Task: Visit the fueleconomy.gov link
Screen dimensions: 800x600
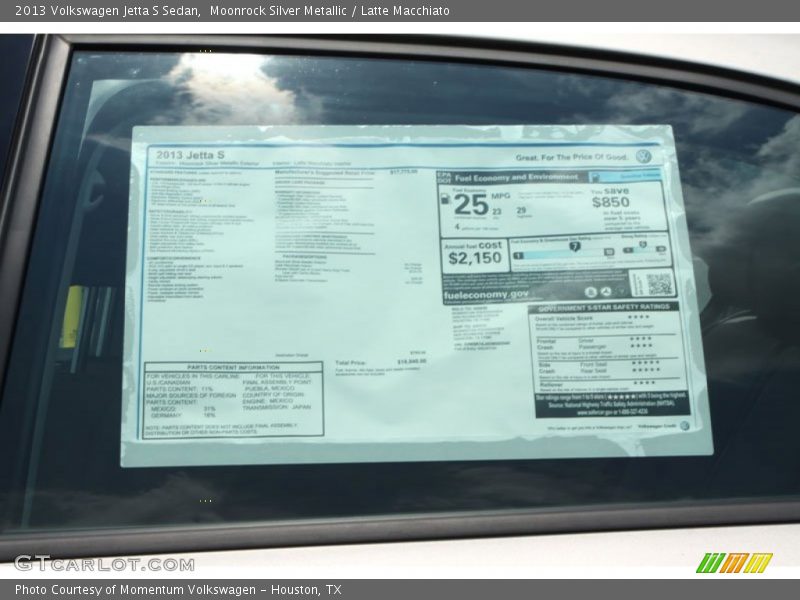Action: [x=486, y=296]
